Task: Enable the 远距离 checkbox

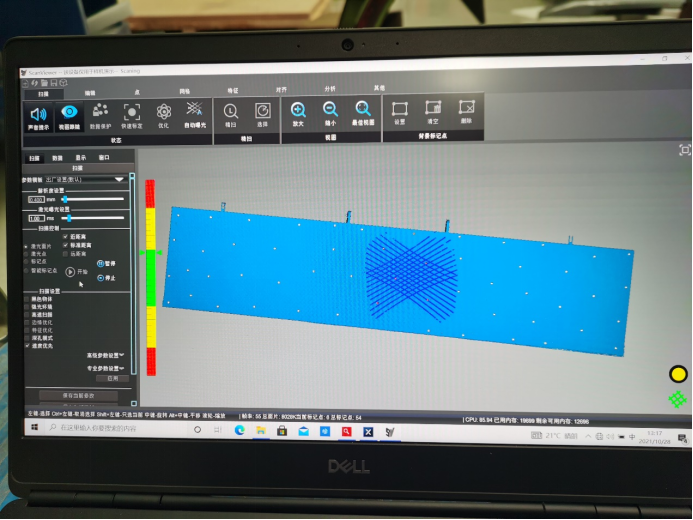Action: pyautogui.click(x=66, y=254)
